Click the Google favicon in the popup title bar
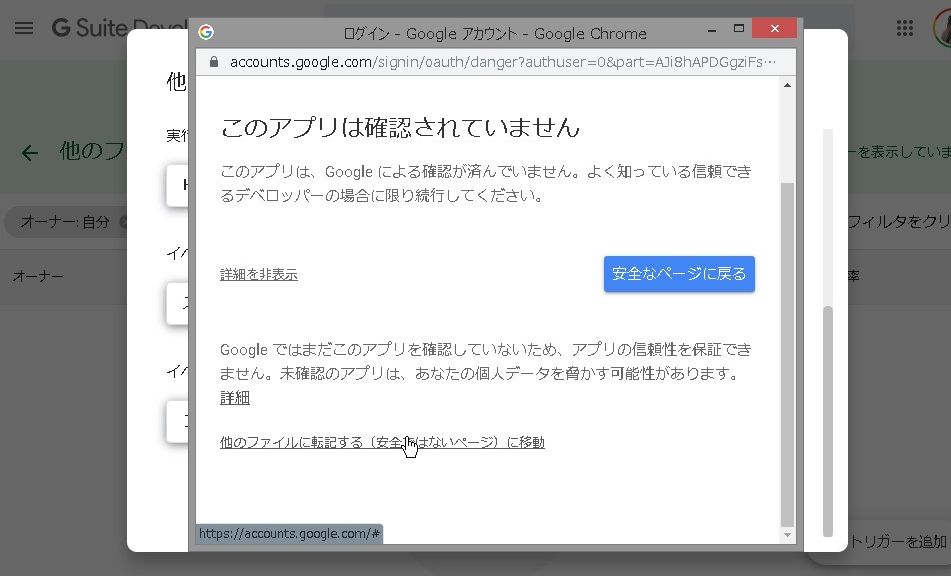This screenshot has height=576, width=951. [206, 33]
